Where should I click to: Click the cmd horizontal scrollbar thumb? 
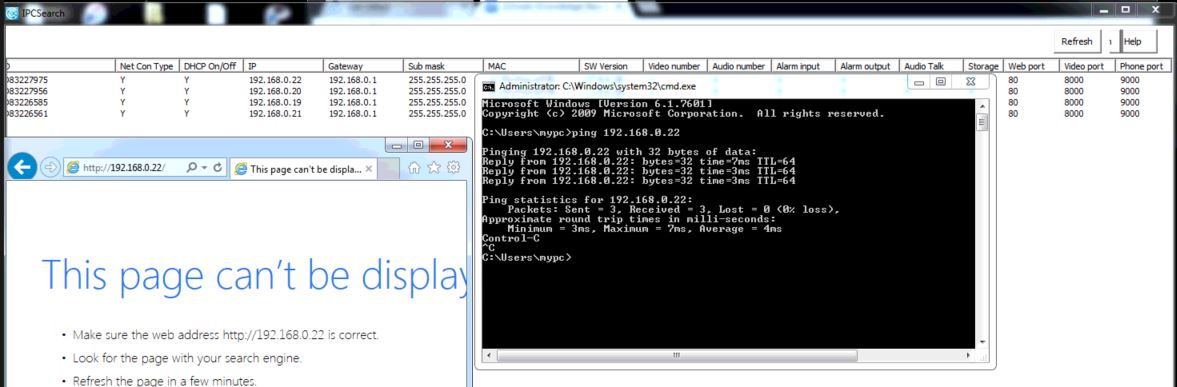[x=676, y=356]
